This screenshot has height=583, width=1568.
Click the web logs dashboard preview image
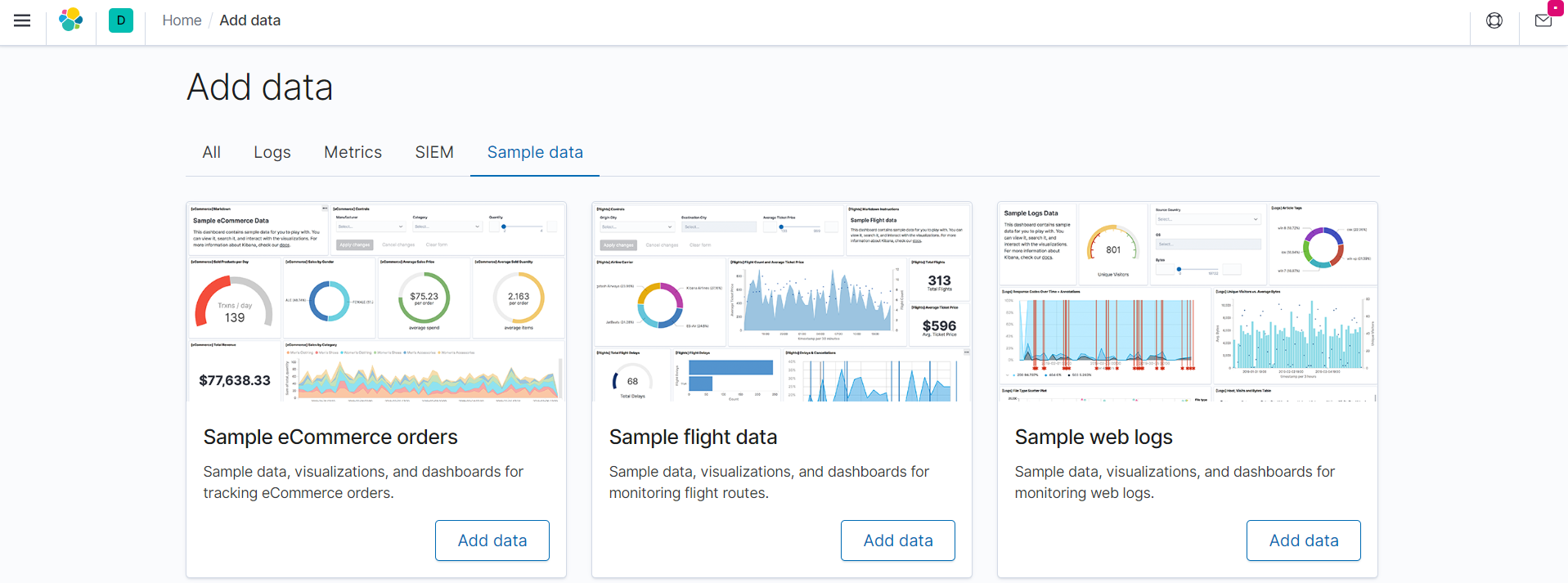coord(1188,302)
